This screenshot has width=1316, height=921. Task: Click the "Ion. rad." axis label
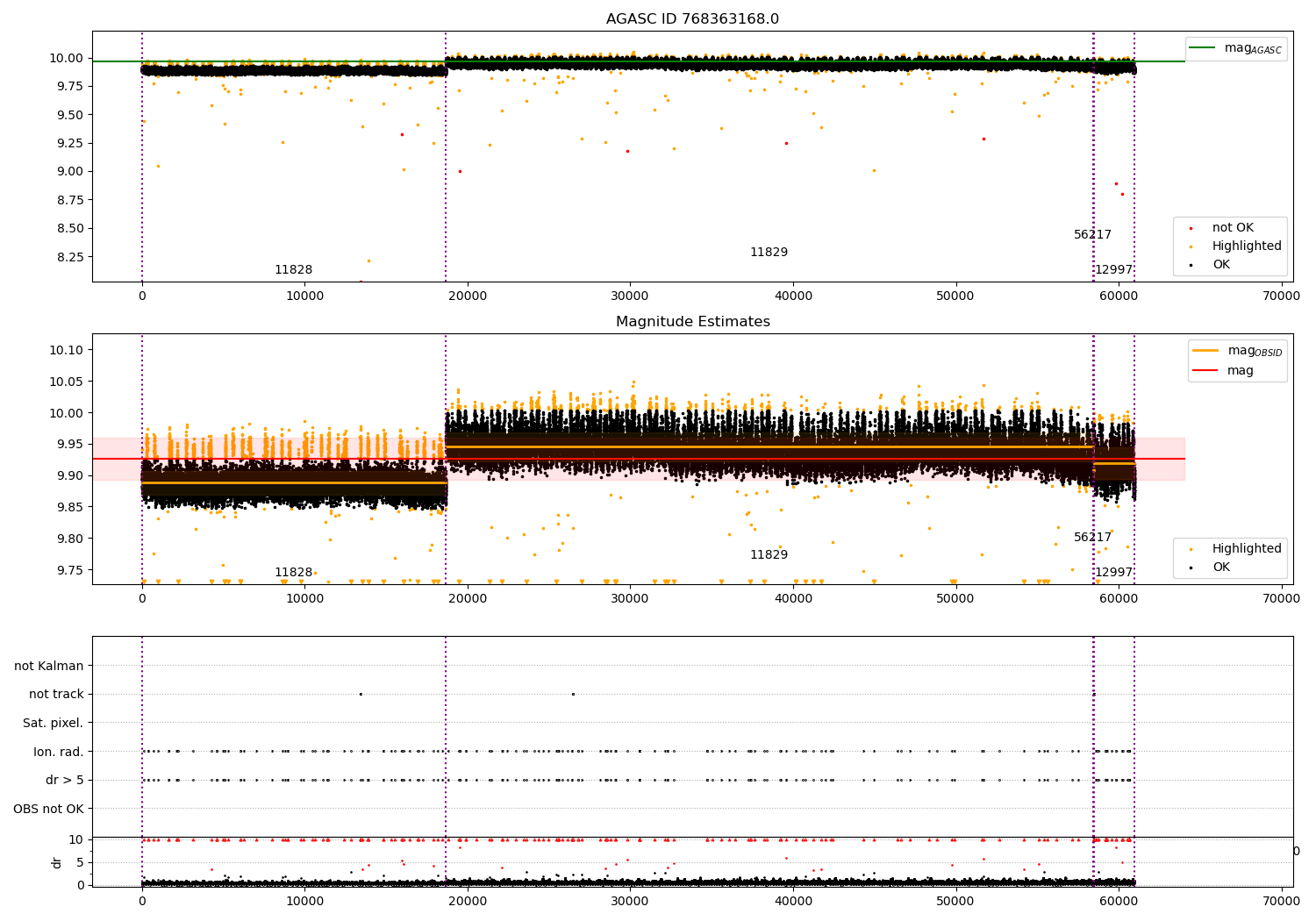pos(59,752)
